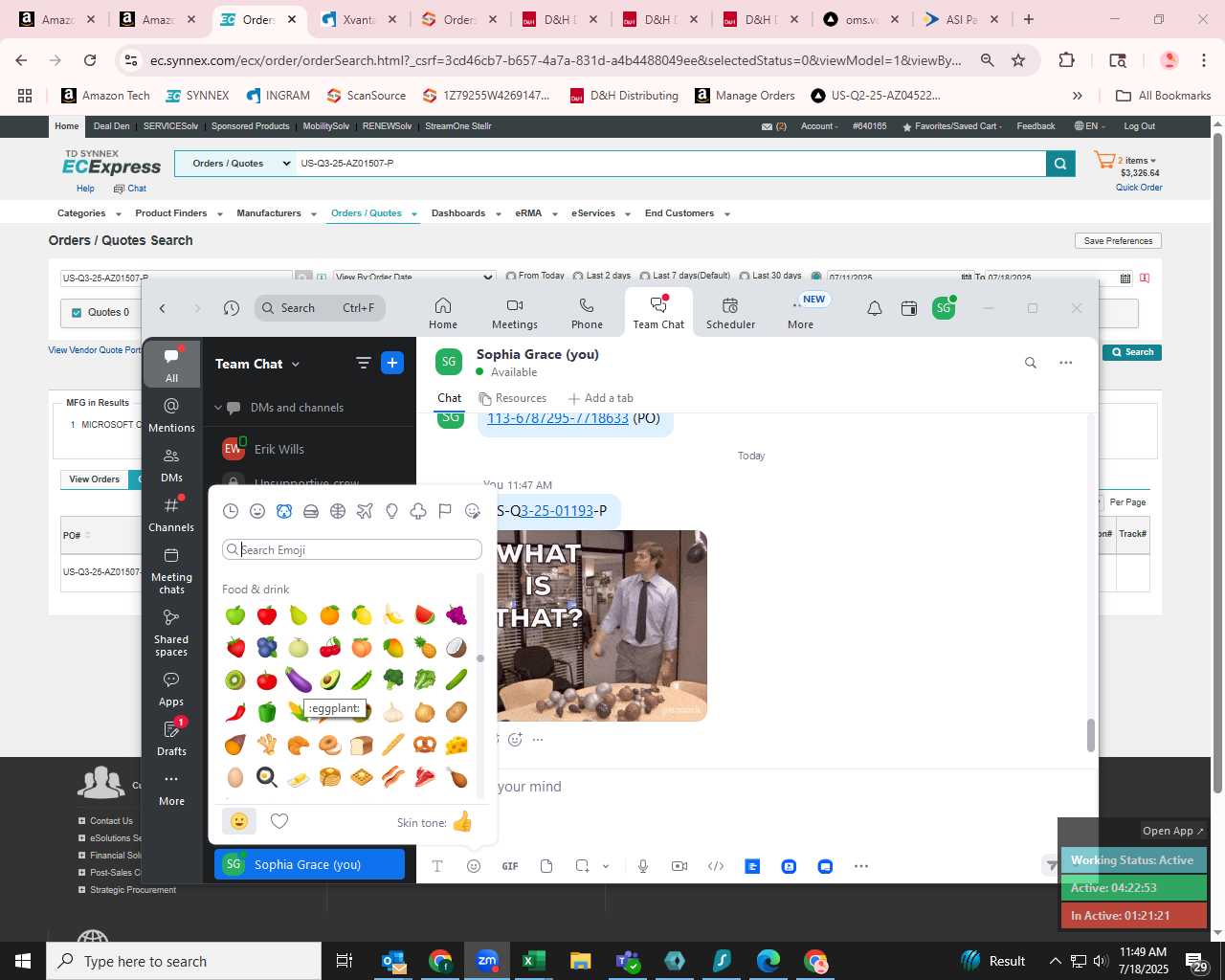Click the Zoom history clock icon

232,308
